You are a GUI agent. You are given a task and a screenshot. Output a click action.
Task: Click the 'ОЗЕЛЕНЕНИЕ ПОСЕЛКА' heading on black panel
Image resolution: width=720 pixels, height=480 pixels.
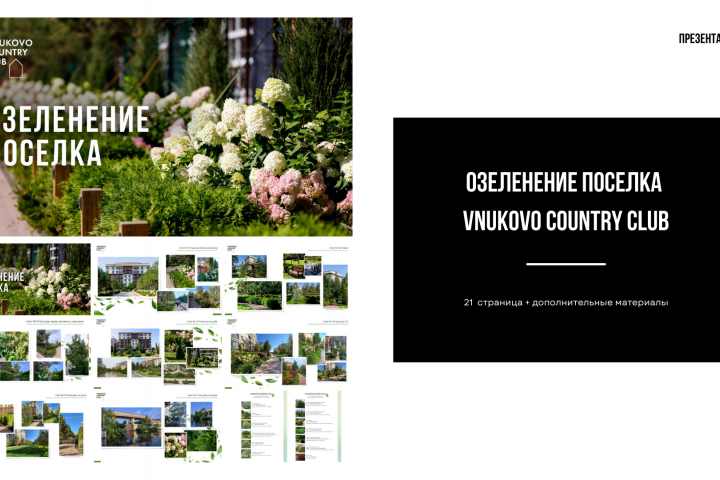564,182
